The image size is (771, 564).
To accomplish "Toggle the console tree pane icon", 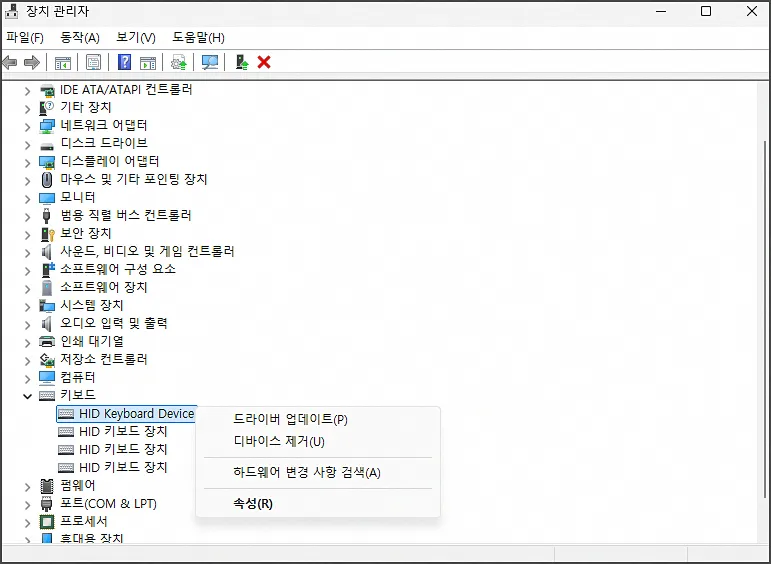I will (x=63, y=62).
